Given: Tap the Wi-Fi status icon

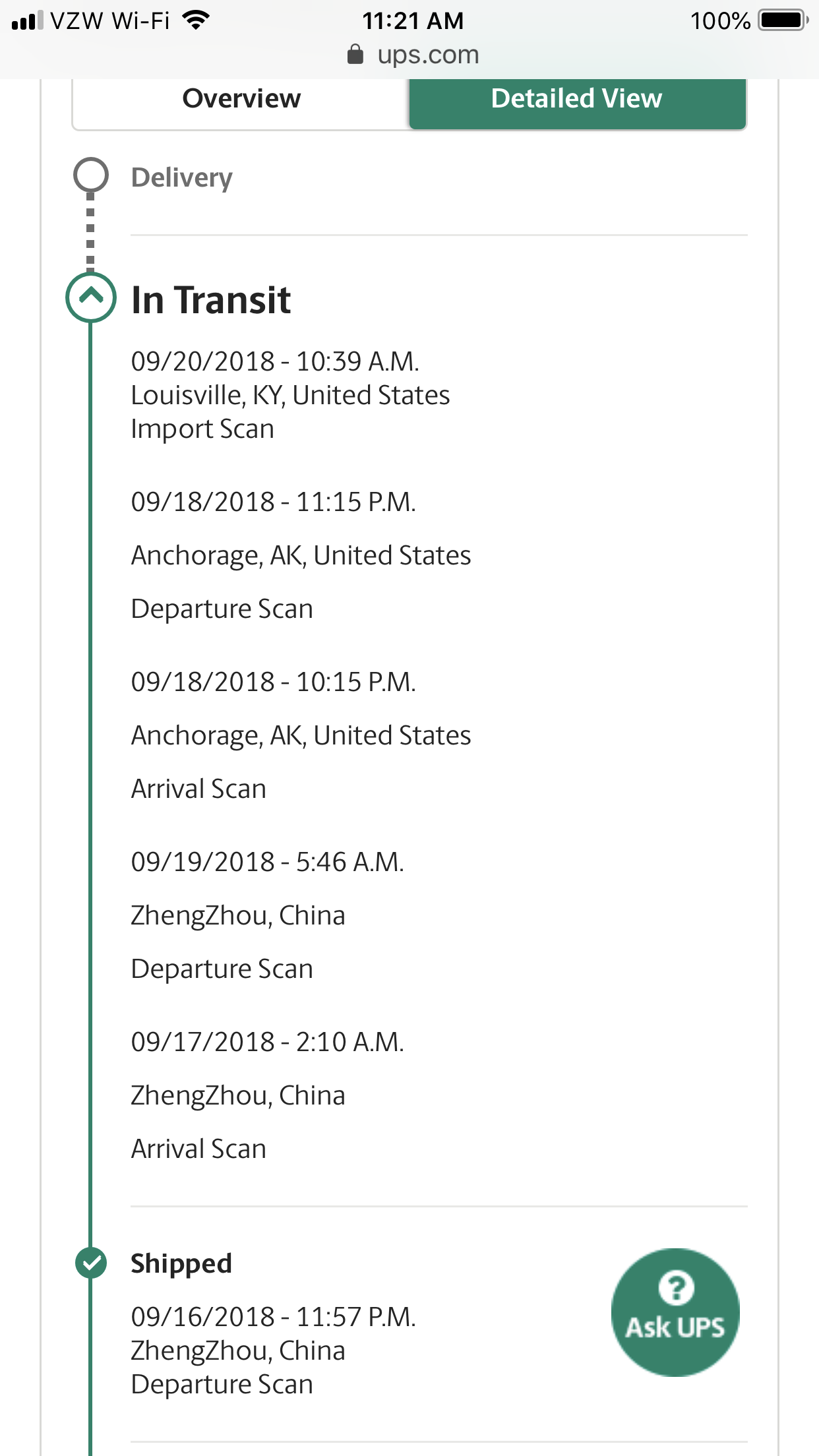Looking at the screenshot, I should coord(196,20).
